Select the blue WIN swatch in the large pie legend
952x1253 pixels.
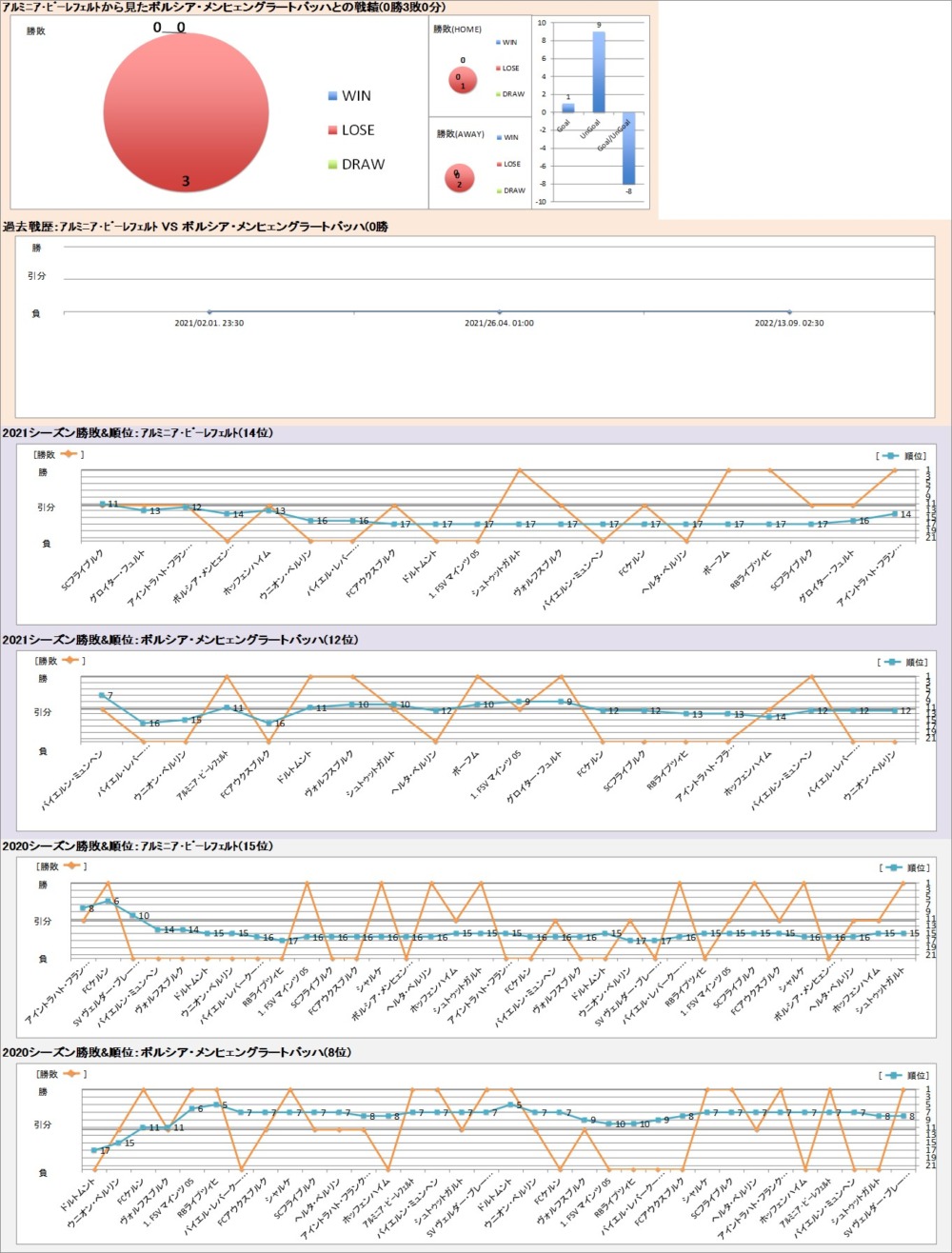coord(332,96)
